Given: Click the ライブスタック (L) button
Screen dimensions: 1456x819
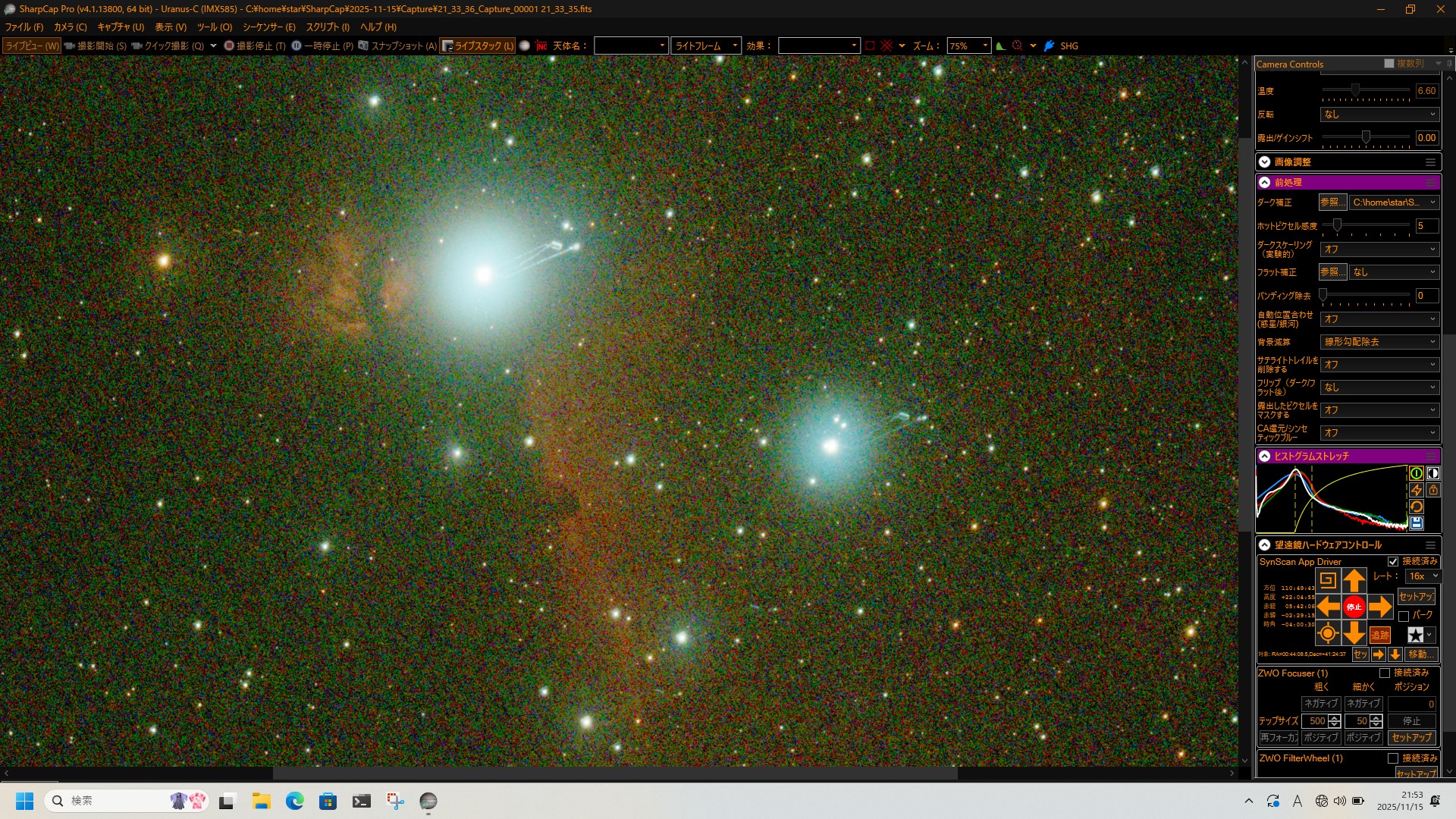Looking at the screenshot, I should pos(478,46).
